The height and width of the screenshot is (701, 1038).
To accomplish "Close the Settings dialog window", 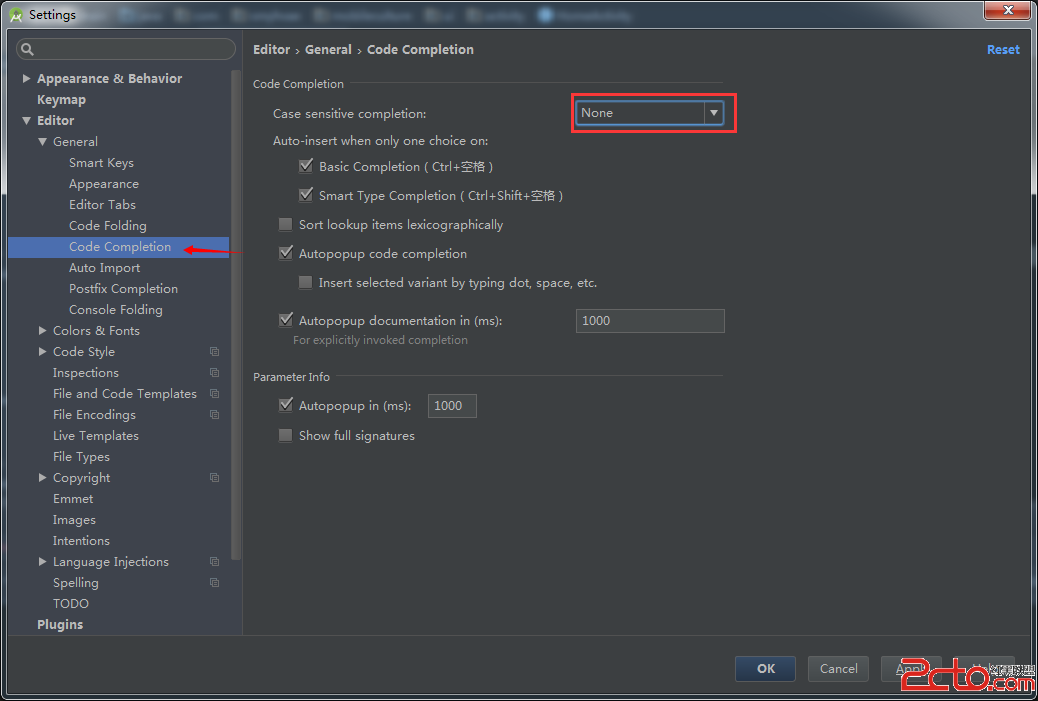I will pos(1008,10).
